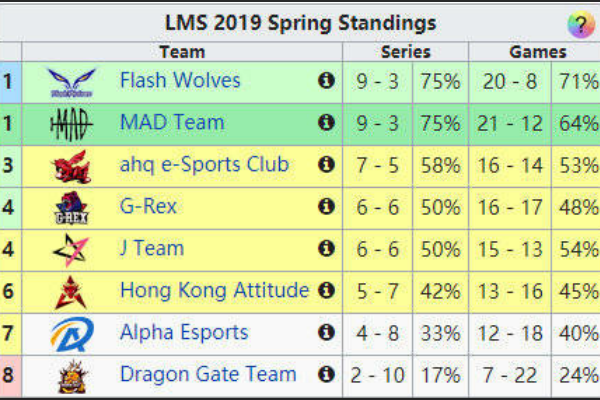
Task: Click the Series column header
Action: (x=406, y=52)
